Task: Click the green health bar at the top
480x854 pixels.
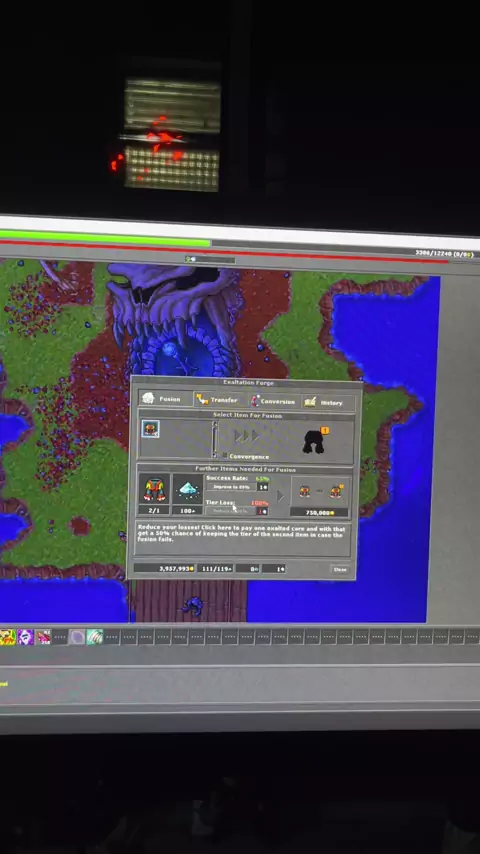Action: pyautogui.click(x=105, y=239)
